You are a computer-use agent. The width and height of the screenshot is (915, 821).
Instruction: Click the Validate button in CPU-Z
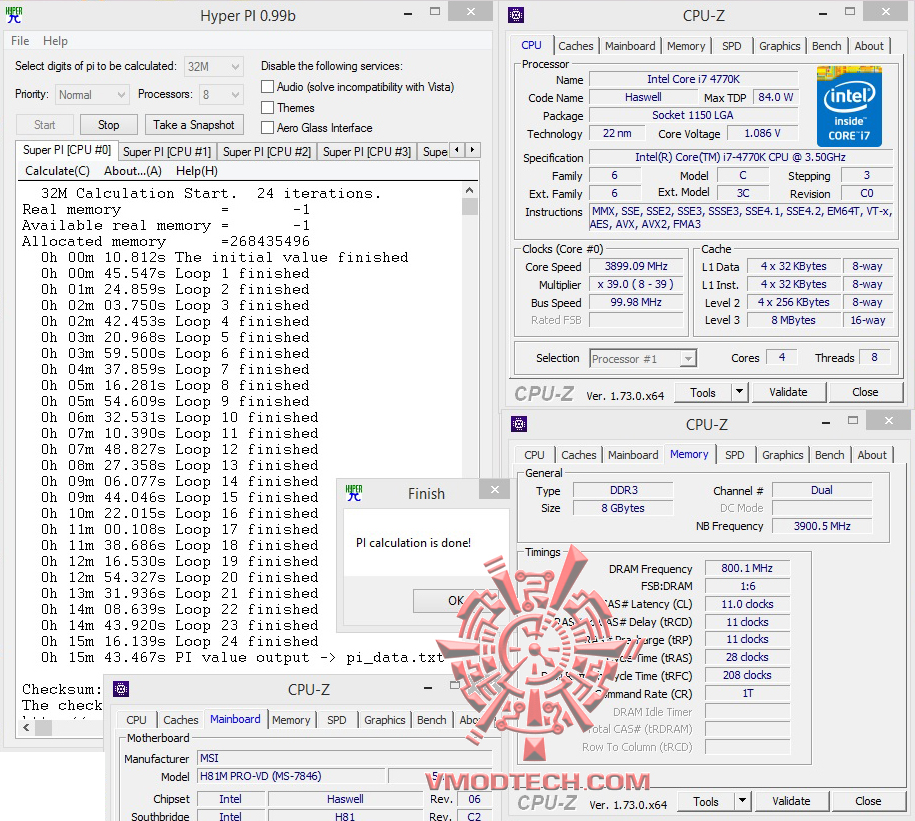pos(788,392)
